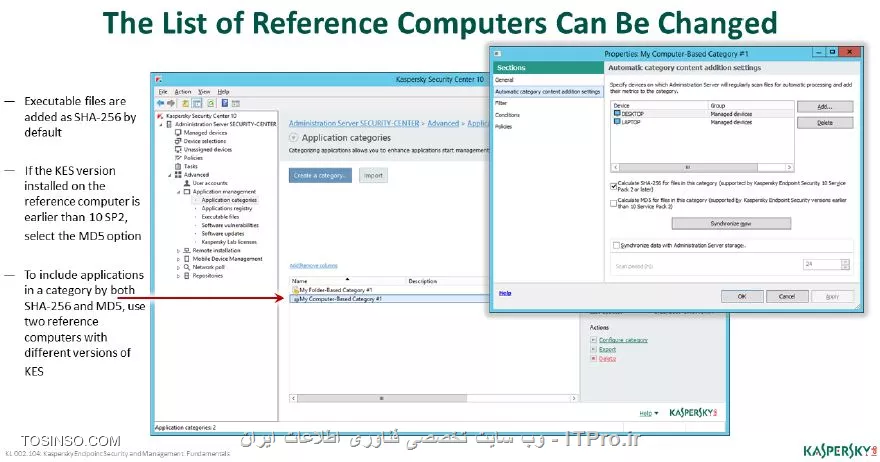Uncheck Calculate SHA-256 for files checkbox
880x462 pixels.
(613, 186)
